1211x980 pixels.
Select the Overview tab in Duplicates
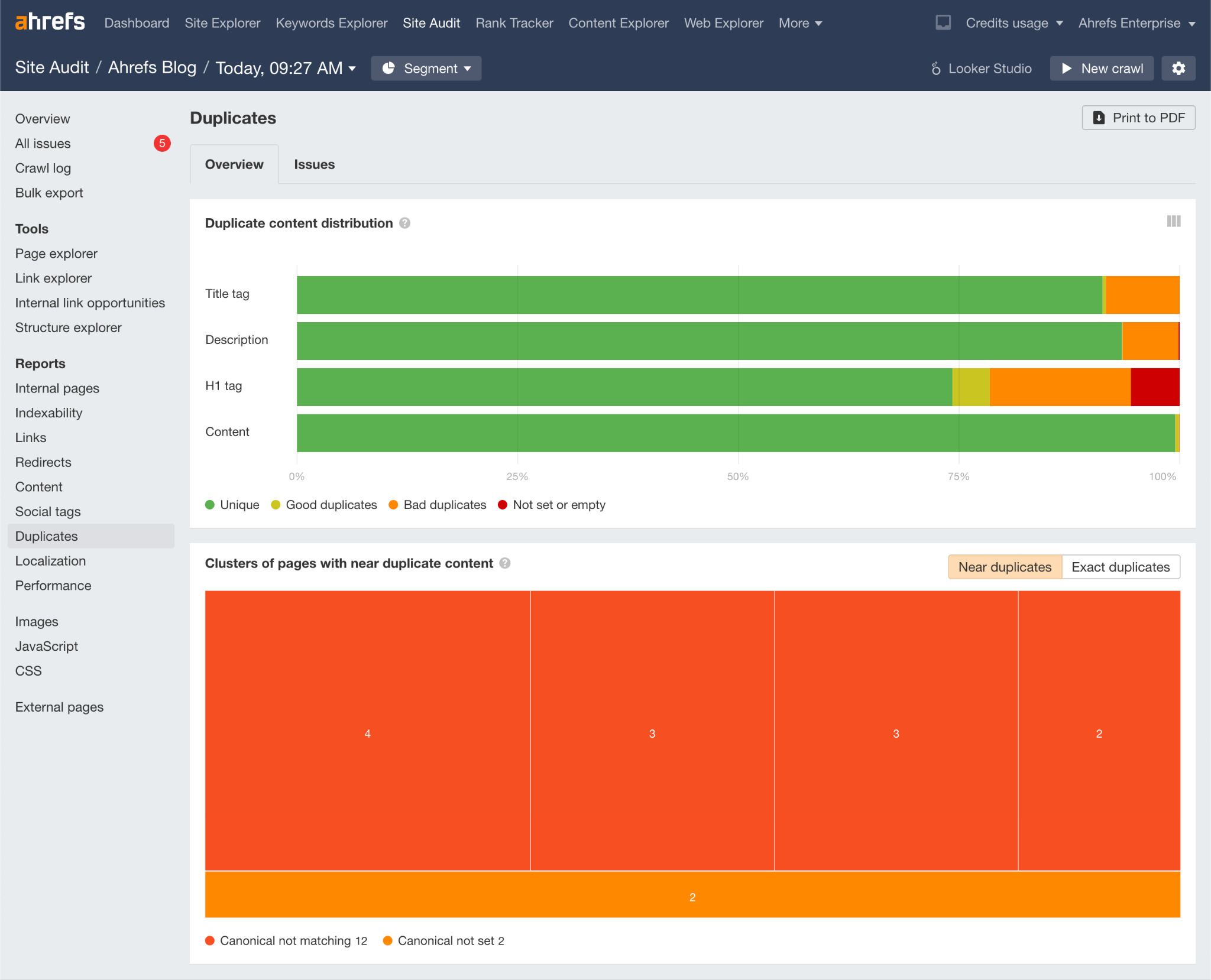coord(233,165)
